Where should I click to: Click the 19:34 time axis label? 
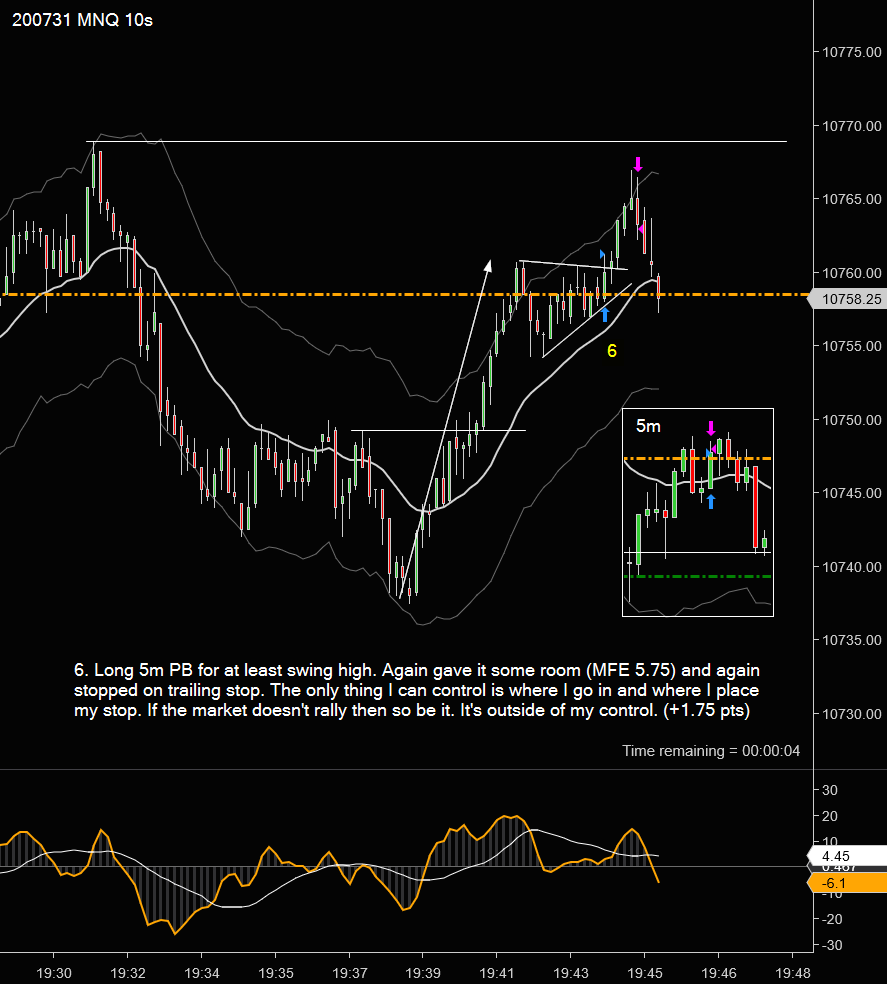pyautogui.click(x=202, y=973)
